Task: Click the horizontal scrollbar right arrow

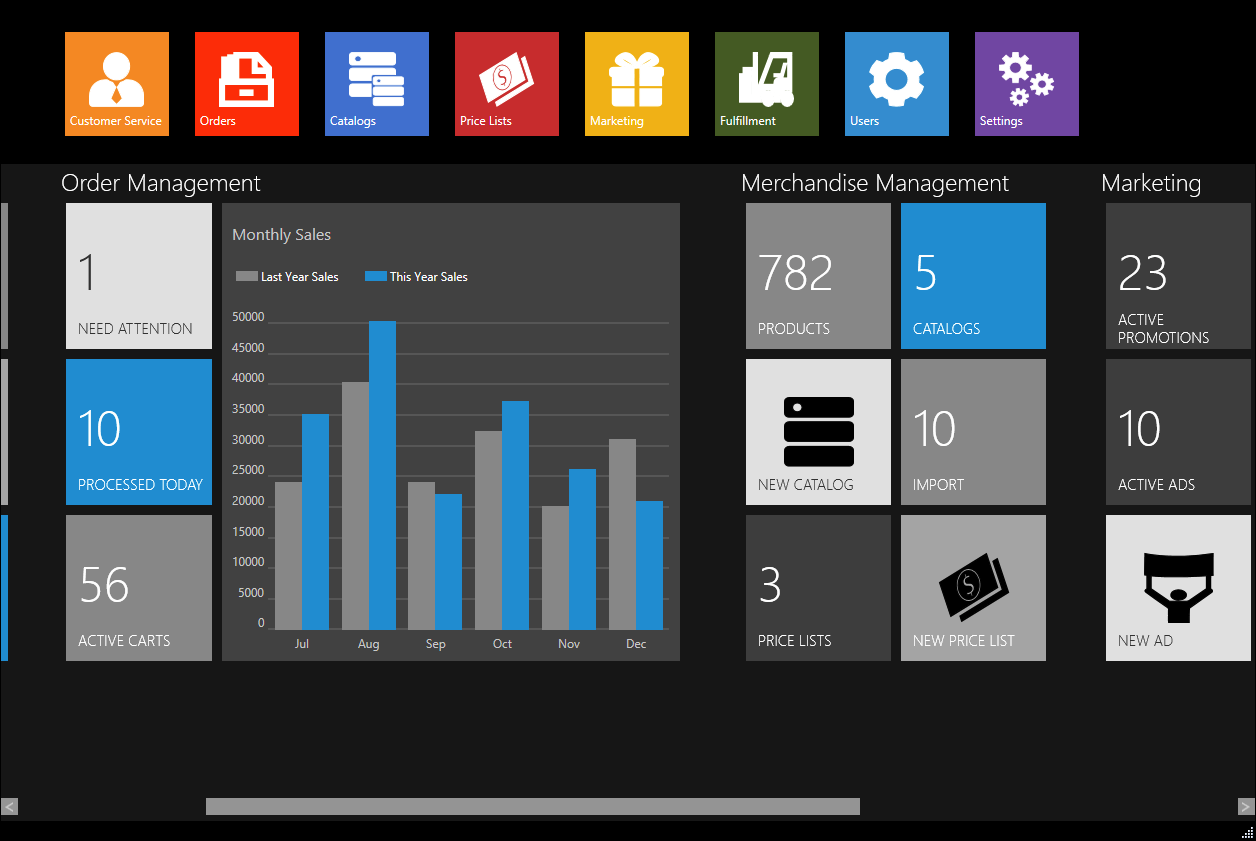Action: click(x=1246, y=806)
